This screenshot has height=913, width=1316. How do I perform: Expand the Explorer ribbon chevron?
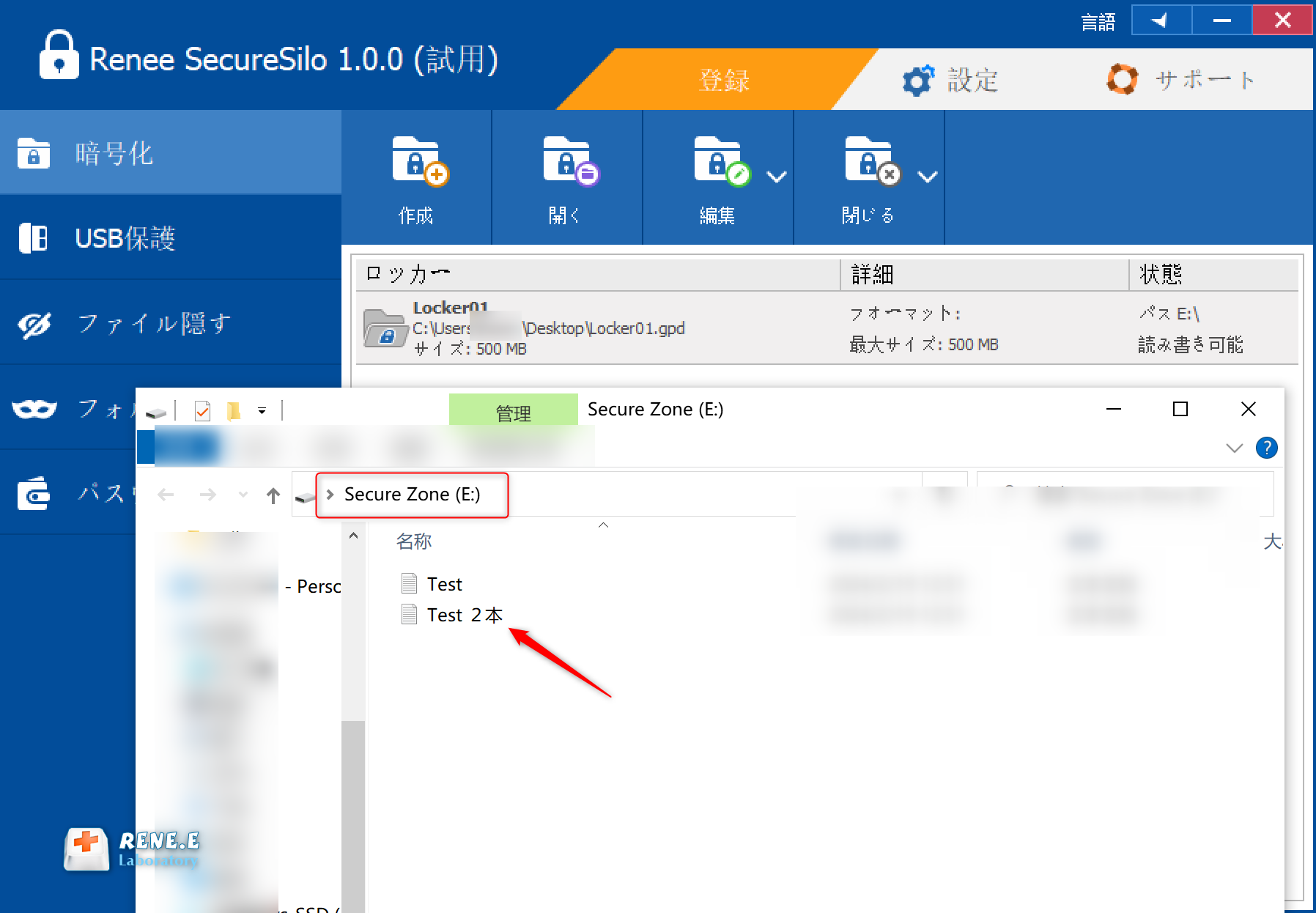(1235, 448)
